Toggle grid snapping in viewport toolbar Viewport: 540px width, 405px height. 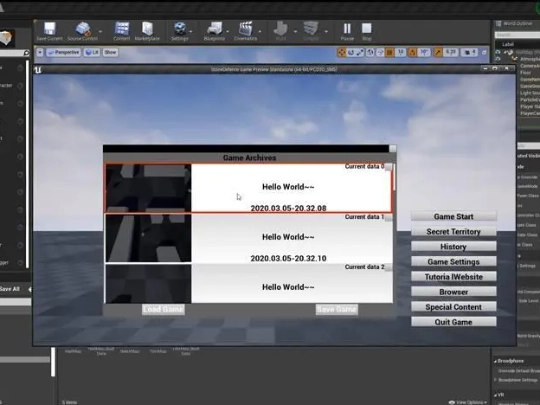390,52
